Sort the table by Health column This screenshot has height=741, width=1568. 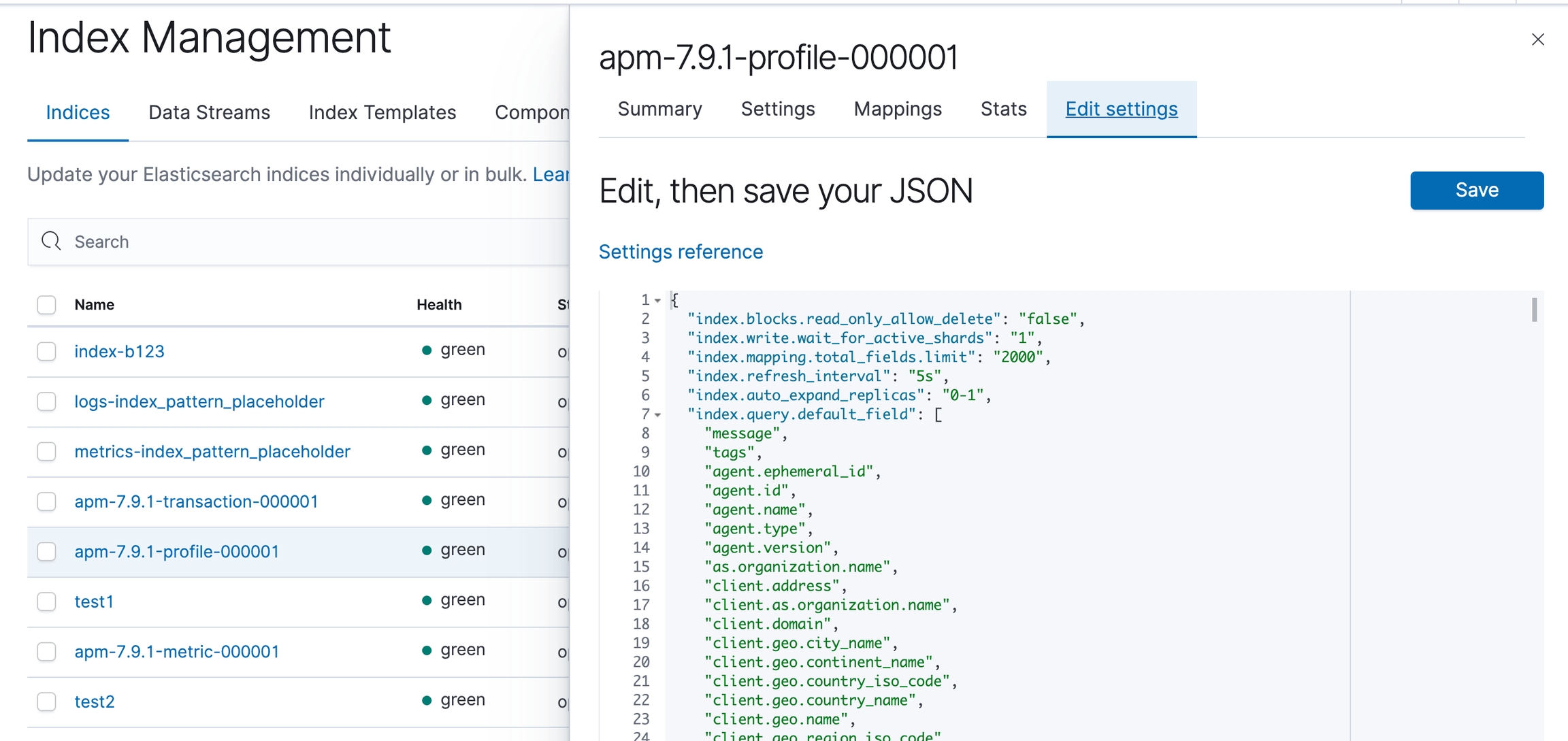click(439, 305)
